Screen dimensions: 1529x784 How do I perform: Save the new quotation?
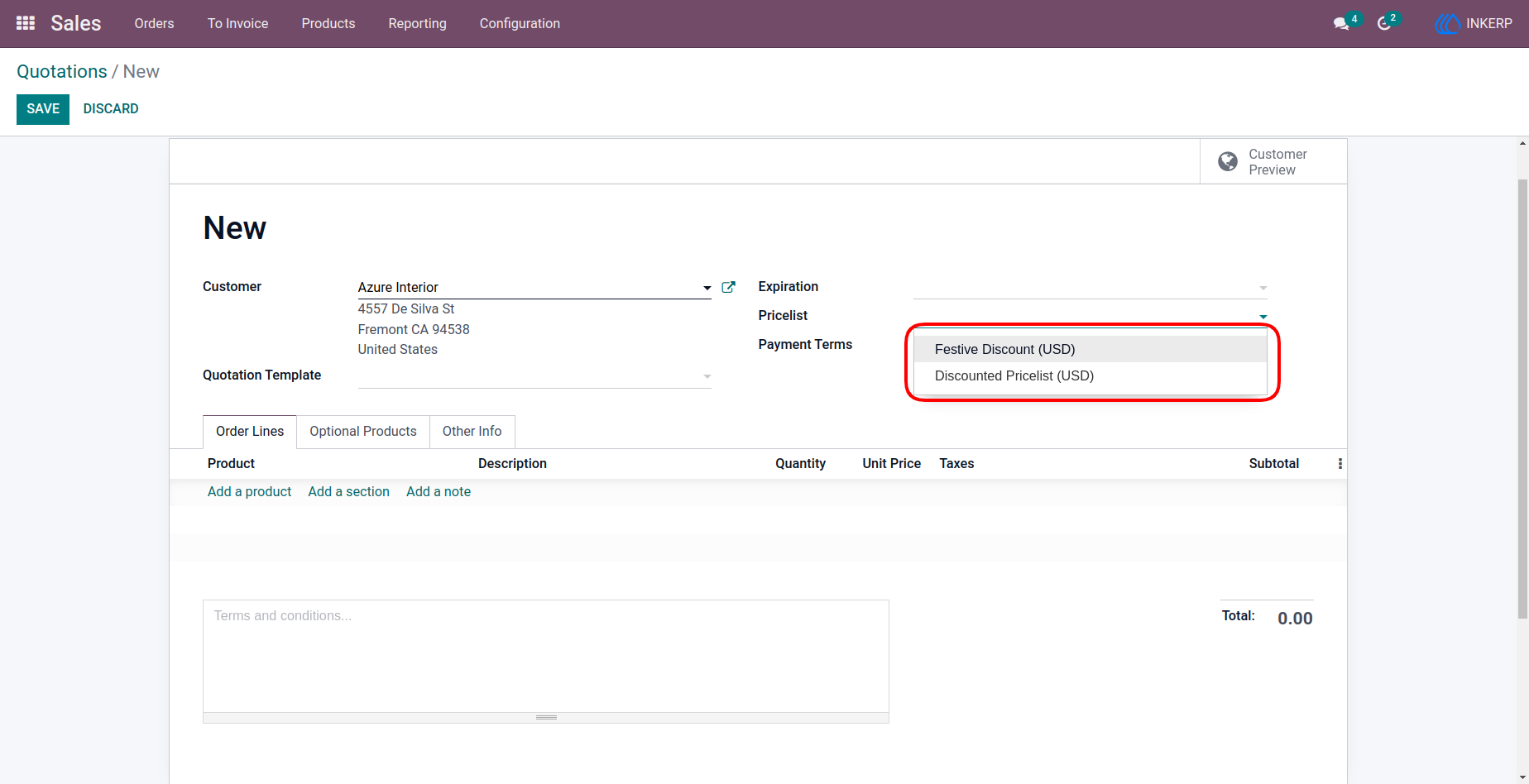(43, 109)
